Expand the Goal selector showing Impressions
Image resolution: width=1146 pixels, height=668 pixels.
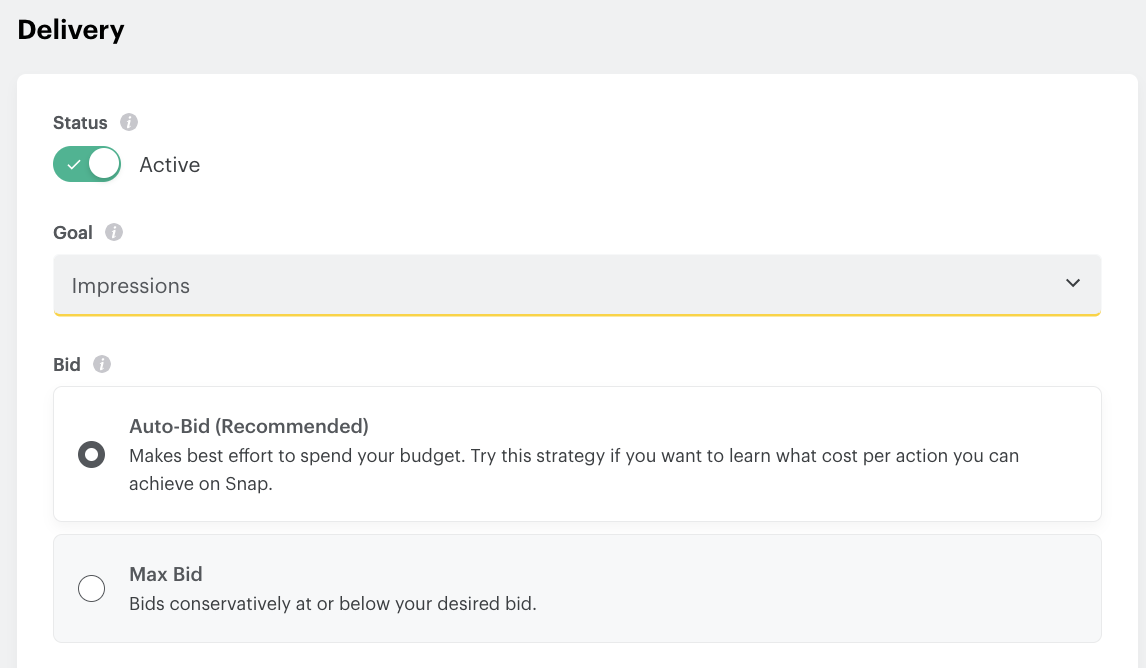coord(576,285)
